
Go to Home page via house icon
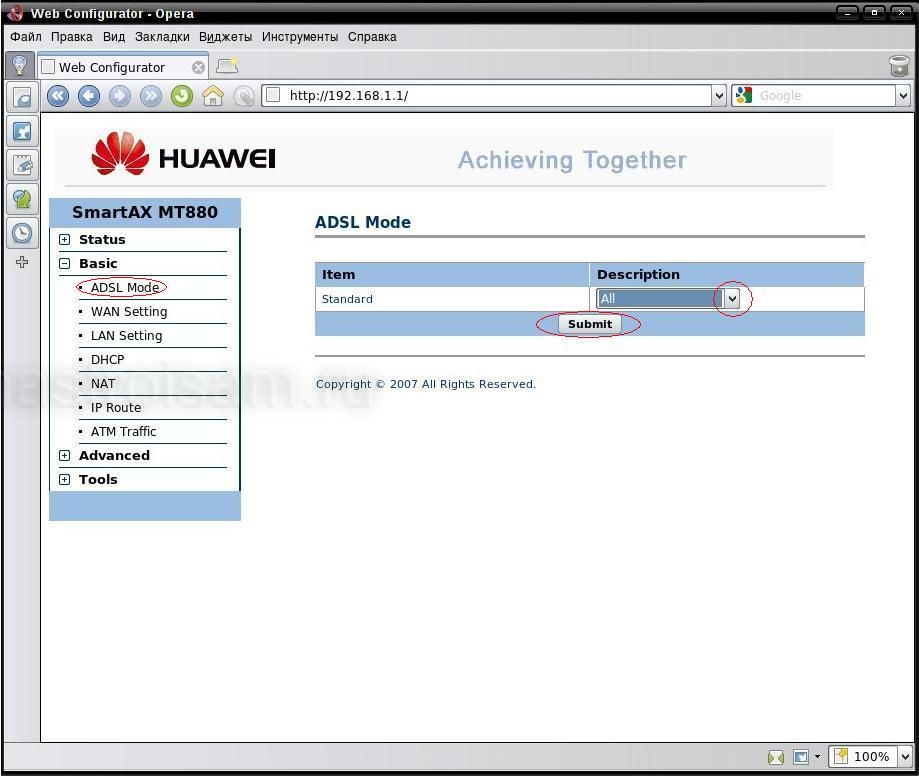212,96
